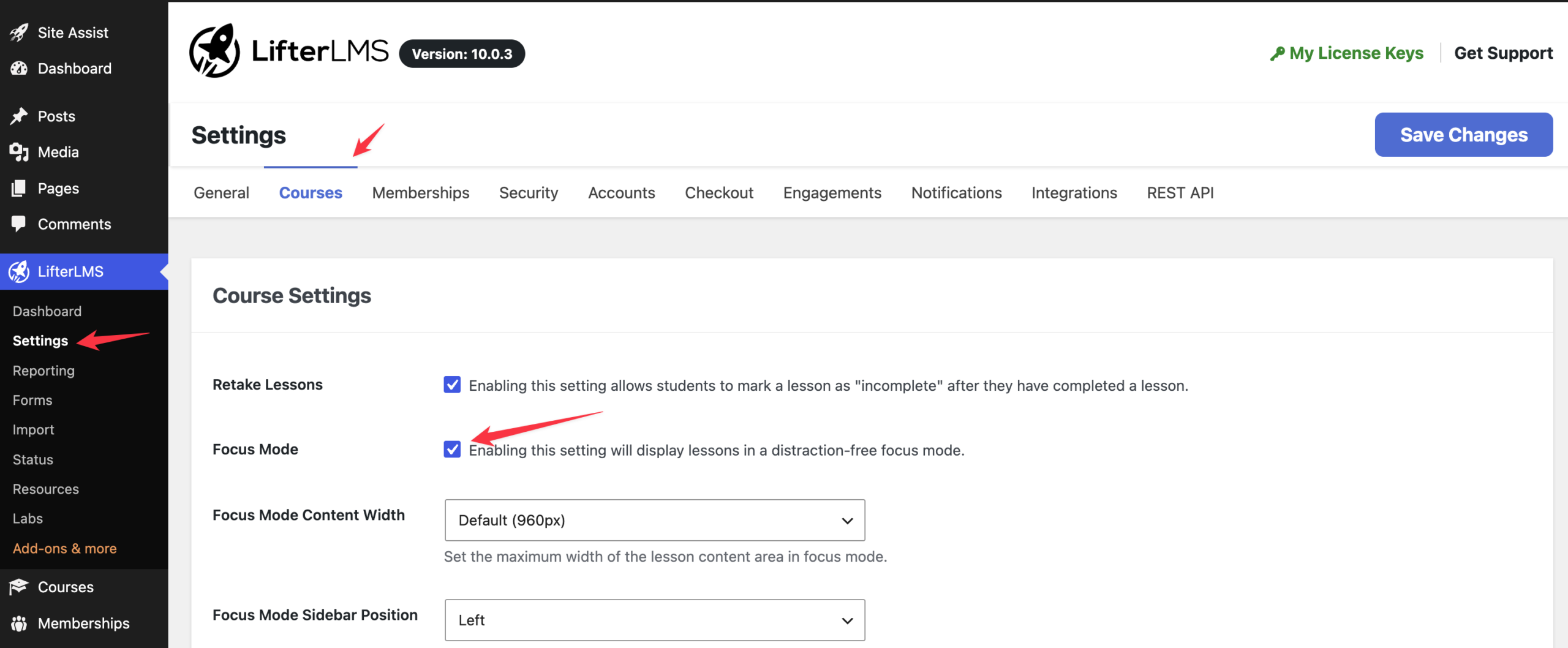
Task: Uncheck the Focus Mode checkbox
Action: pyautogui.click(x=452, y=450)
